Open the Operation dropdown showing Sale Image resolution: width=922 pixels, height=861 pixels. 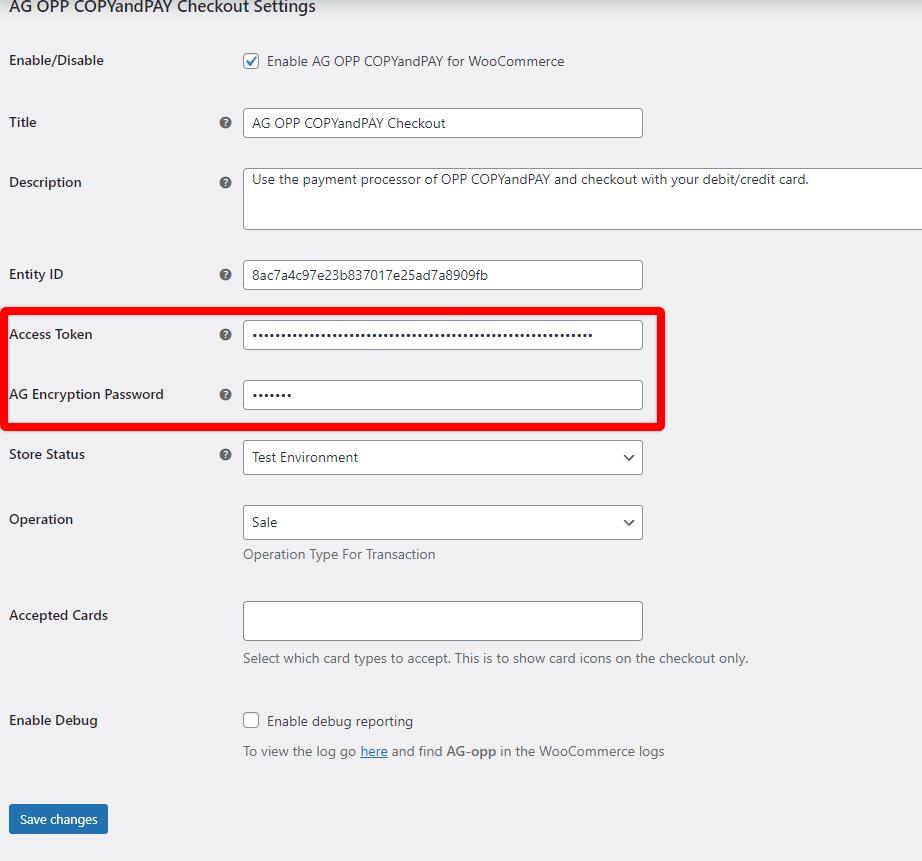point(443,522)
